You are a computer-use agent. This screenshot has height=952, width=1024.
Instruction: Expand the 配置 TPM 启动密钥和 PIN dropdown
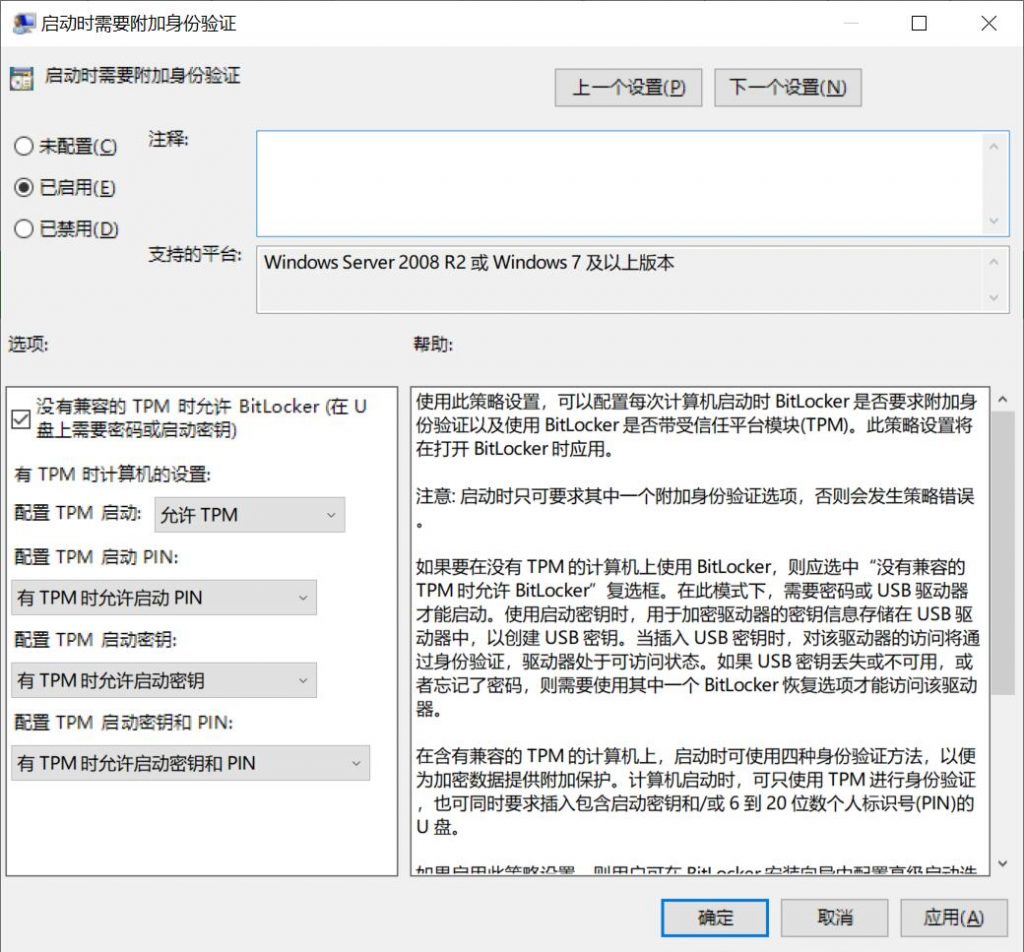tap(190, 763)
